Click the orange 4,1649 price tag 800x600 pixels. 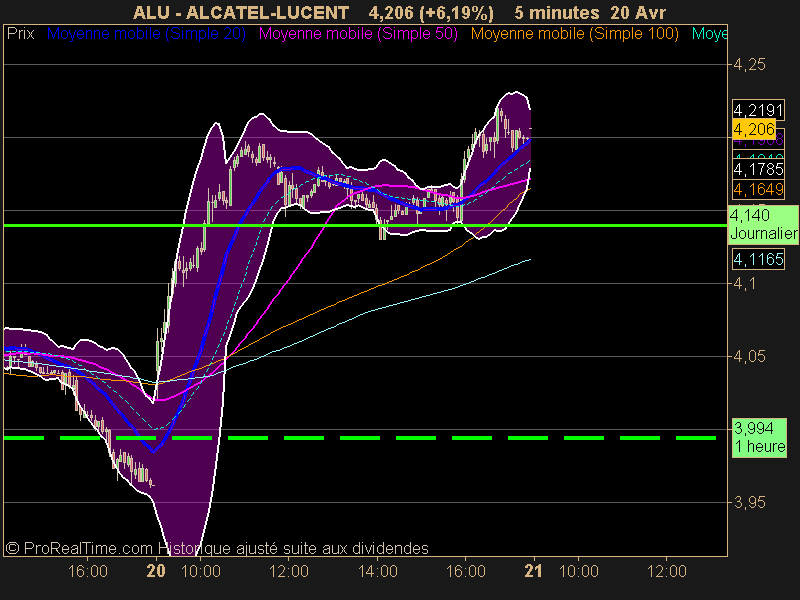[x=758, y=189]
